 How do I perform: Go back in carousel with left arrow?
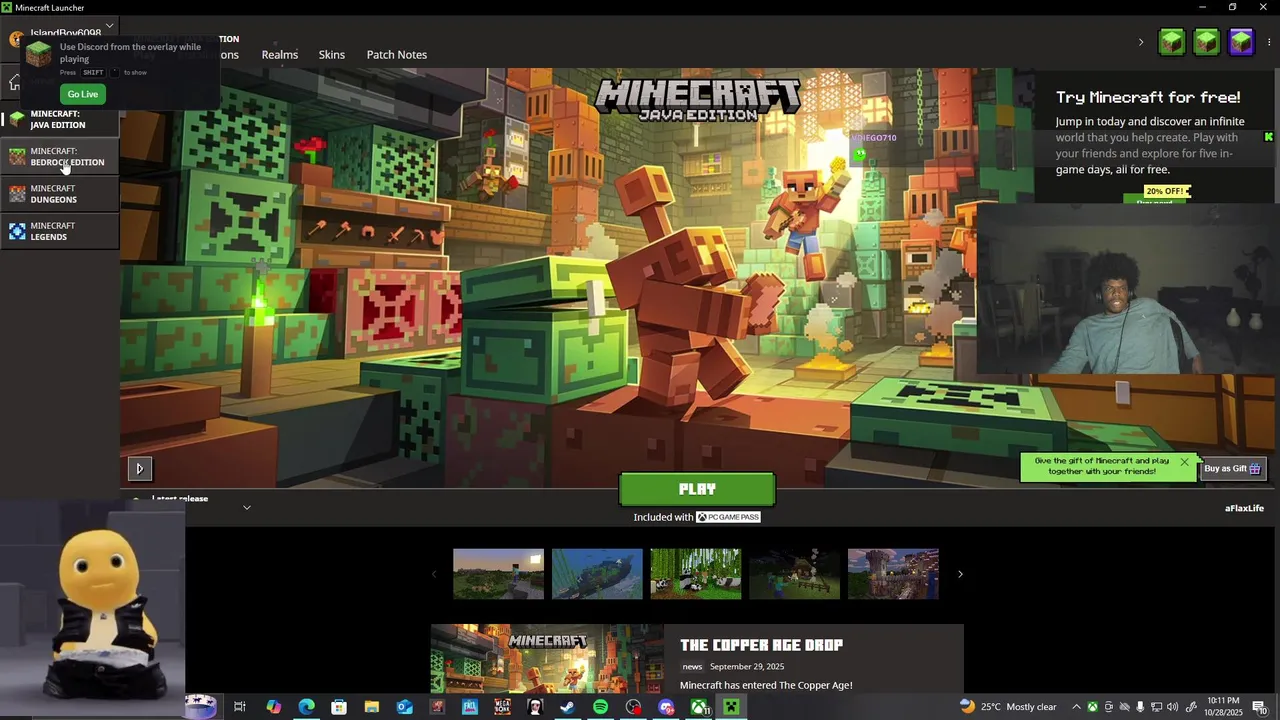click(433, 574)
